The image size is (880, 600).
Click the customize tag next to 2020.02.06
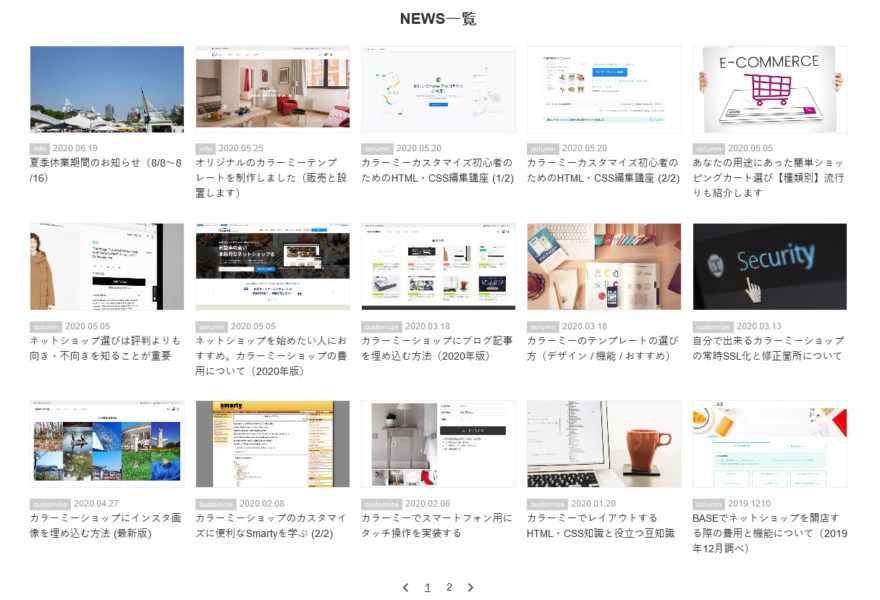coord(382,504)
